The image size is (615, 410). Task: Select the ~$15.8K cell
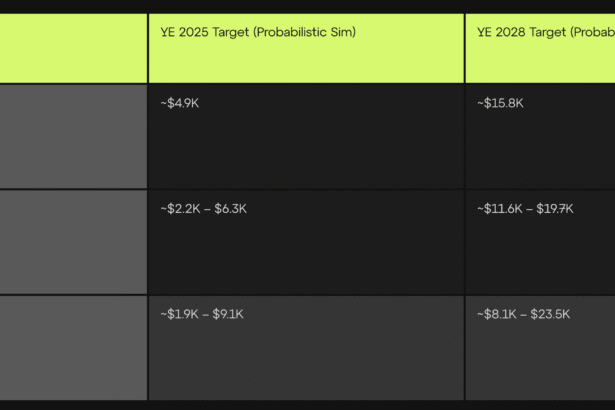pos(540,136)
